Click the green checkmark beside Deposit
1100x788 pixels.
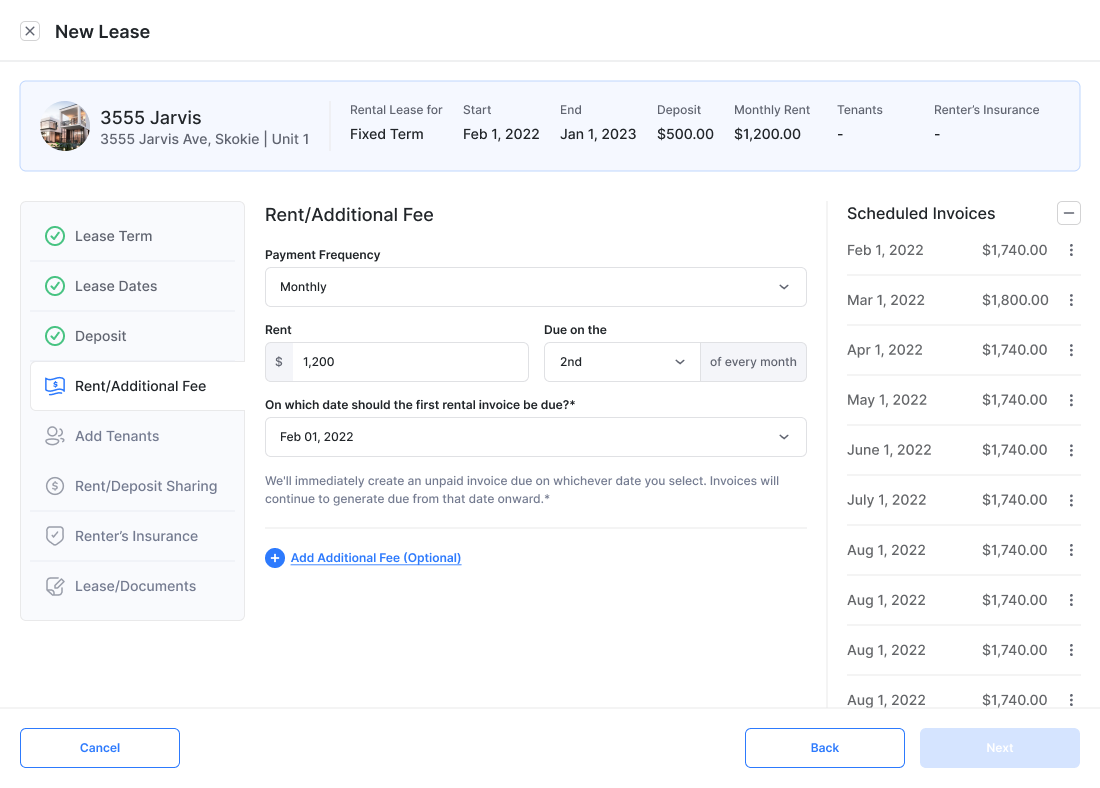[x=55, y=336]
